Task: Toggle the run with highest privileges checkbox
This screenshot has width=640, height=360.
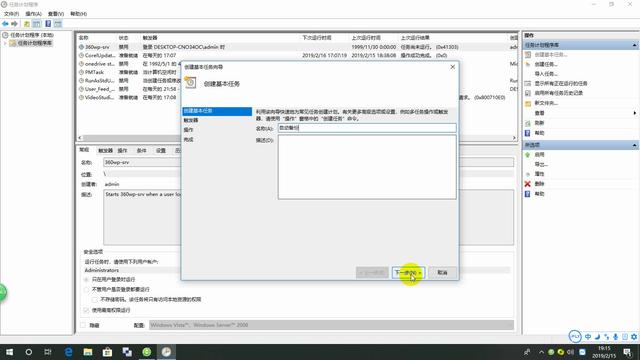Action: point(86,310)
